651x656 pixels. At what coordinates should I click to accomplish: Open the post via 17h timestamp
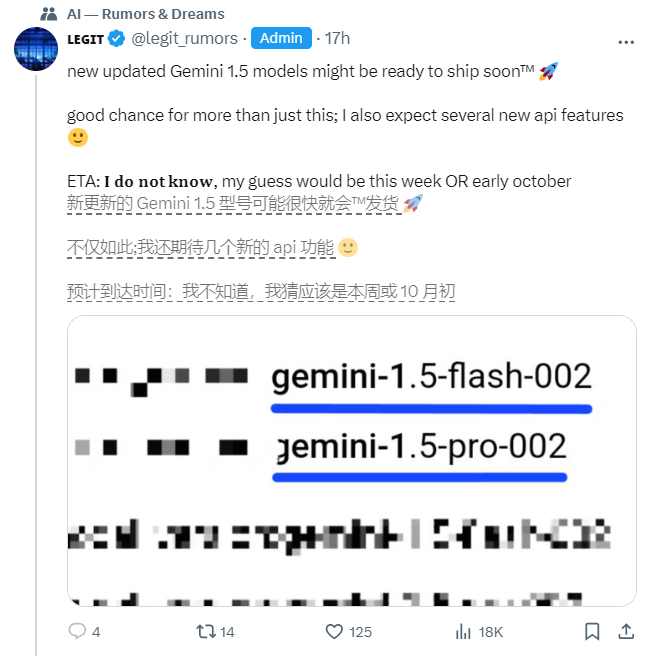(x=338, y=38)
